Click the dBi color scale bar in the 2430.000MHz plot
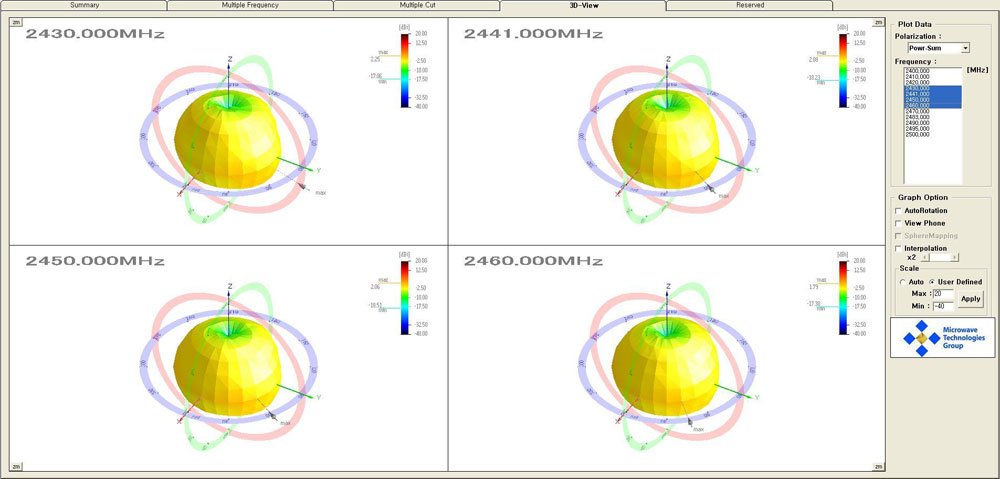 click(405, 70)
